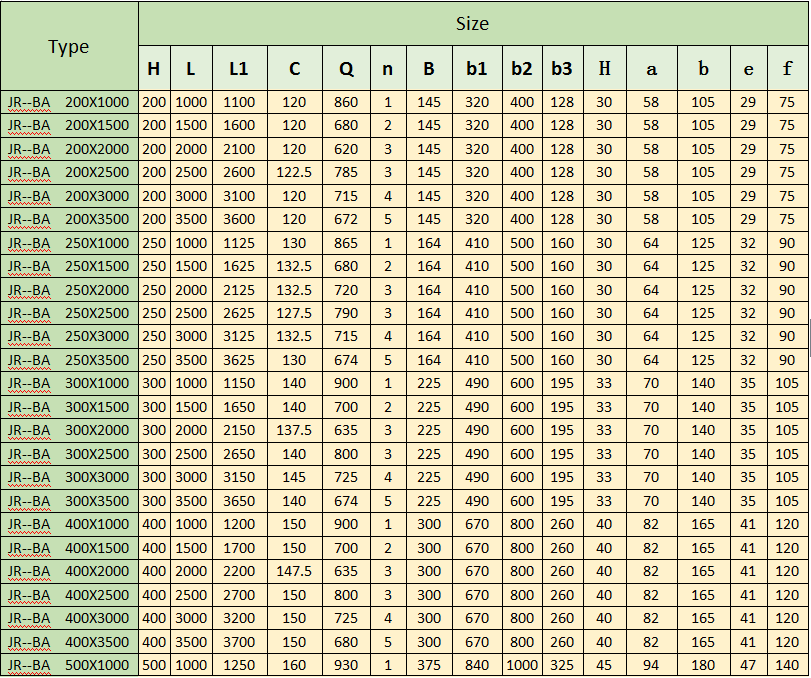The width and height of the screenshot is (811, 678).
Task: Click C value 122.5 in 200X2500 row
Action: click(294, 172)
